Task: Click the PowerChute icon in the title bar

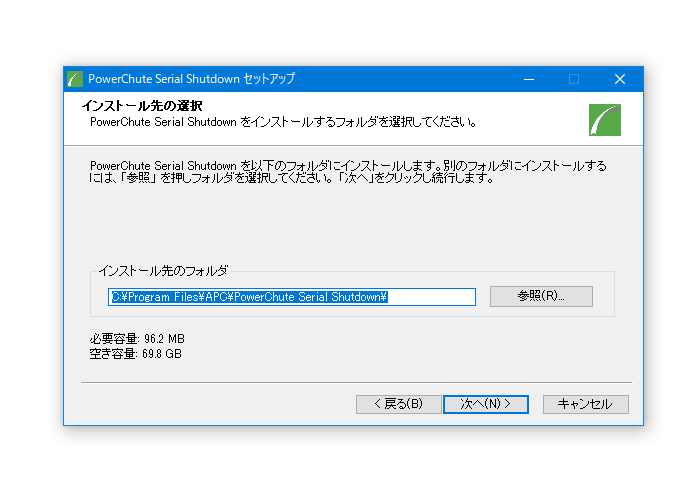Action: coord(75,79)
